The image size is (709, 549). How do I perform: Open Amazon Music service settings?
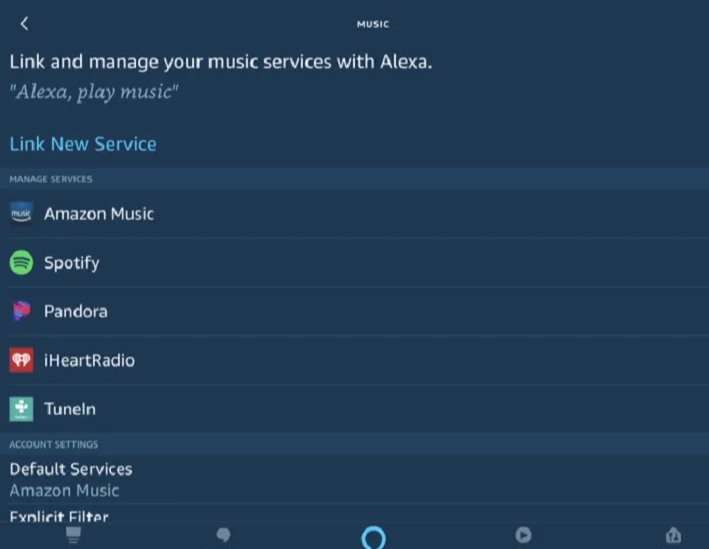tap(354, 213)
